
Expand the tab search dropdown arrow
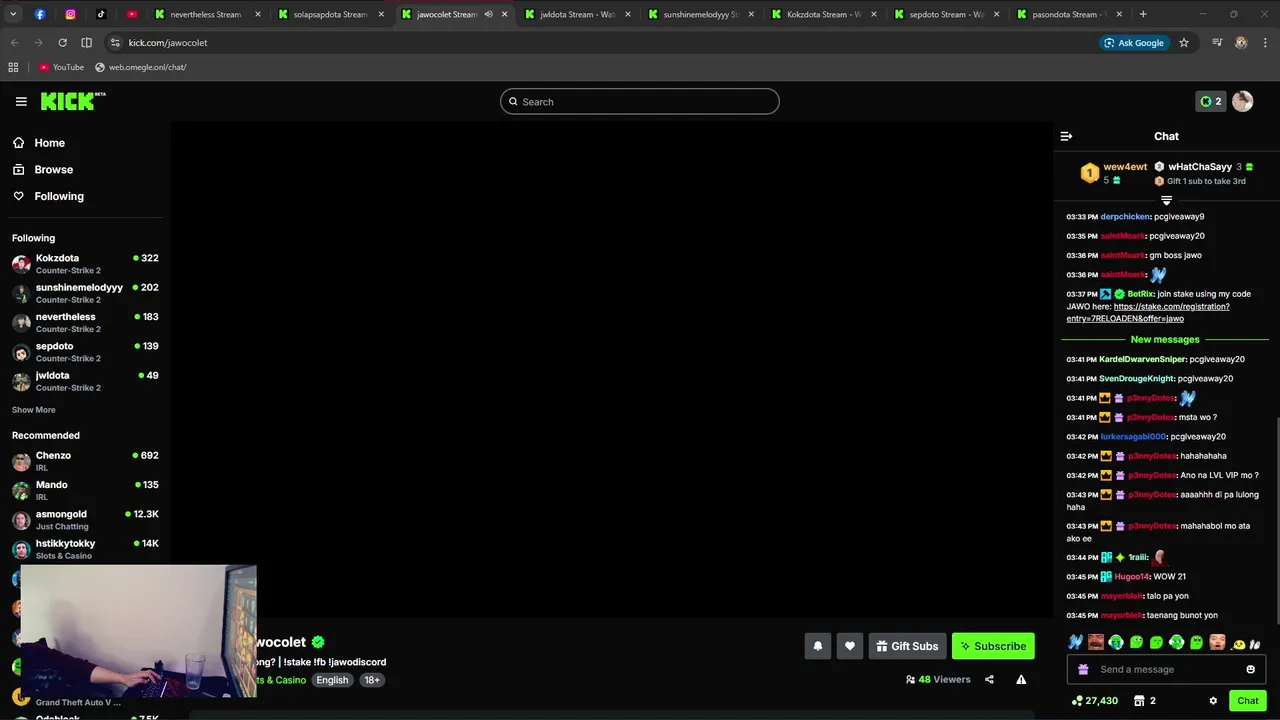pos(13,14)
